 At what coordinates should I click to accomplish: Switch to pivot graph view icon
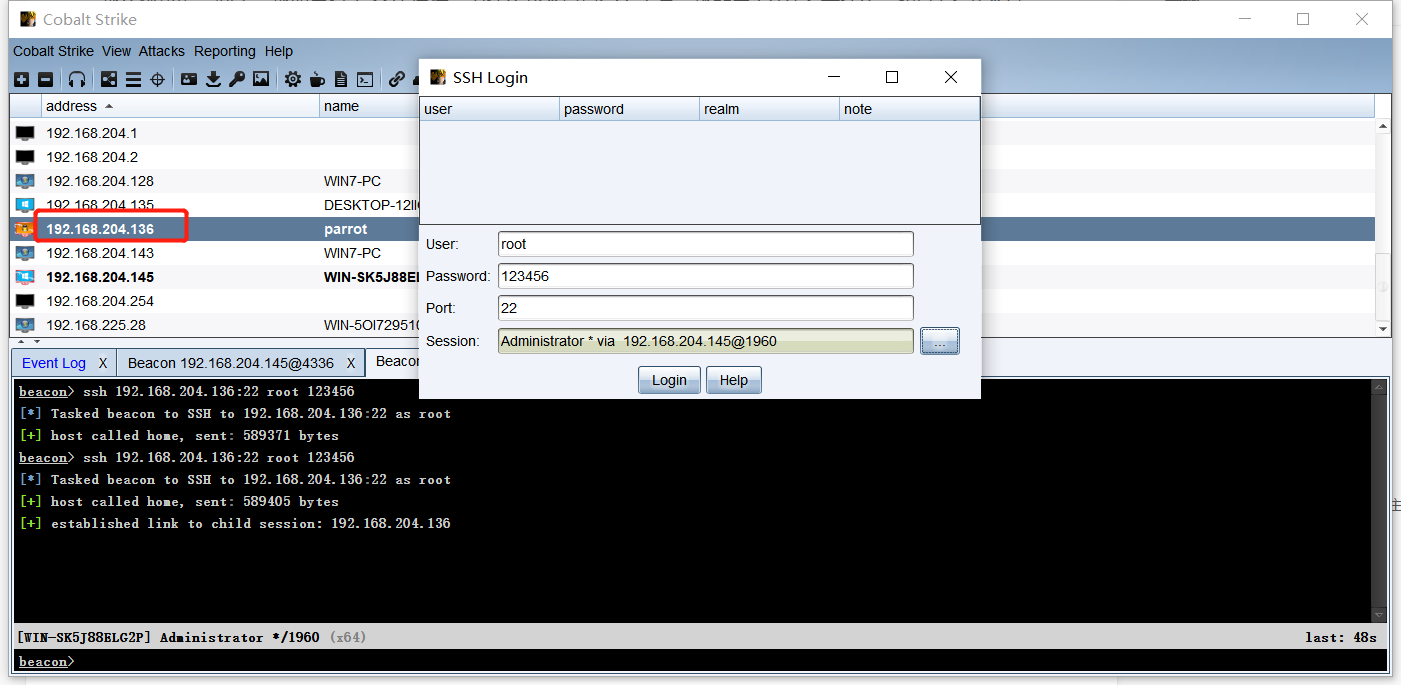tap(109, 79)
